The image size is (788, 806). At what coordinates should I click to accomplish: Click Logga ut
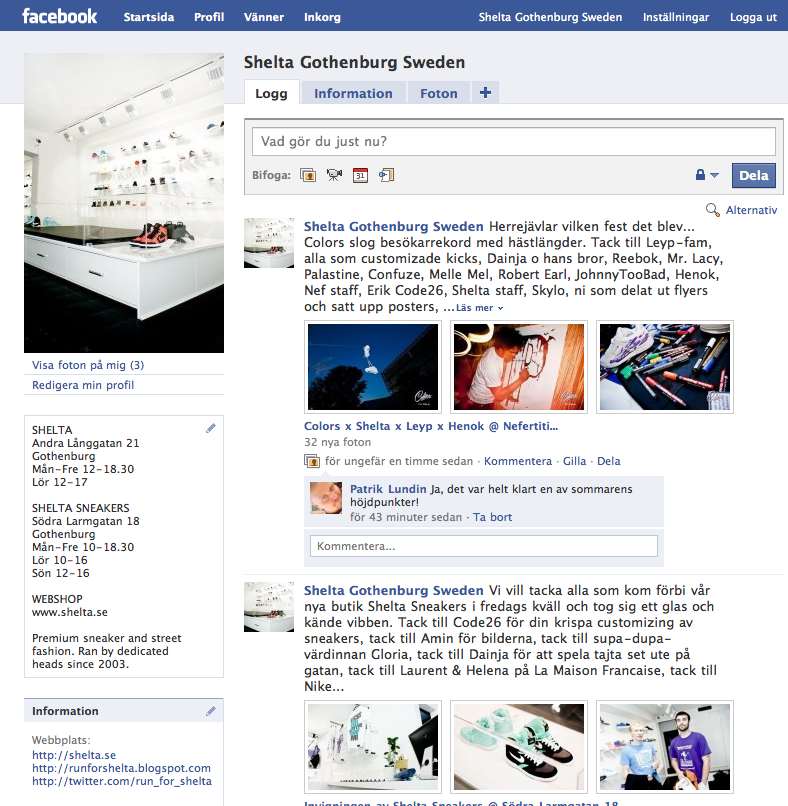click(x=753, y=17)
